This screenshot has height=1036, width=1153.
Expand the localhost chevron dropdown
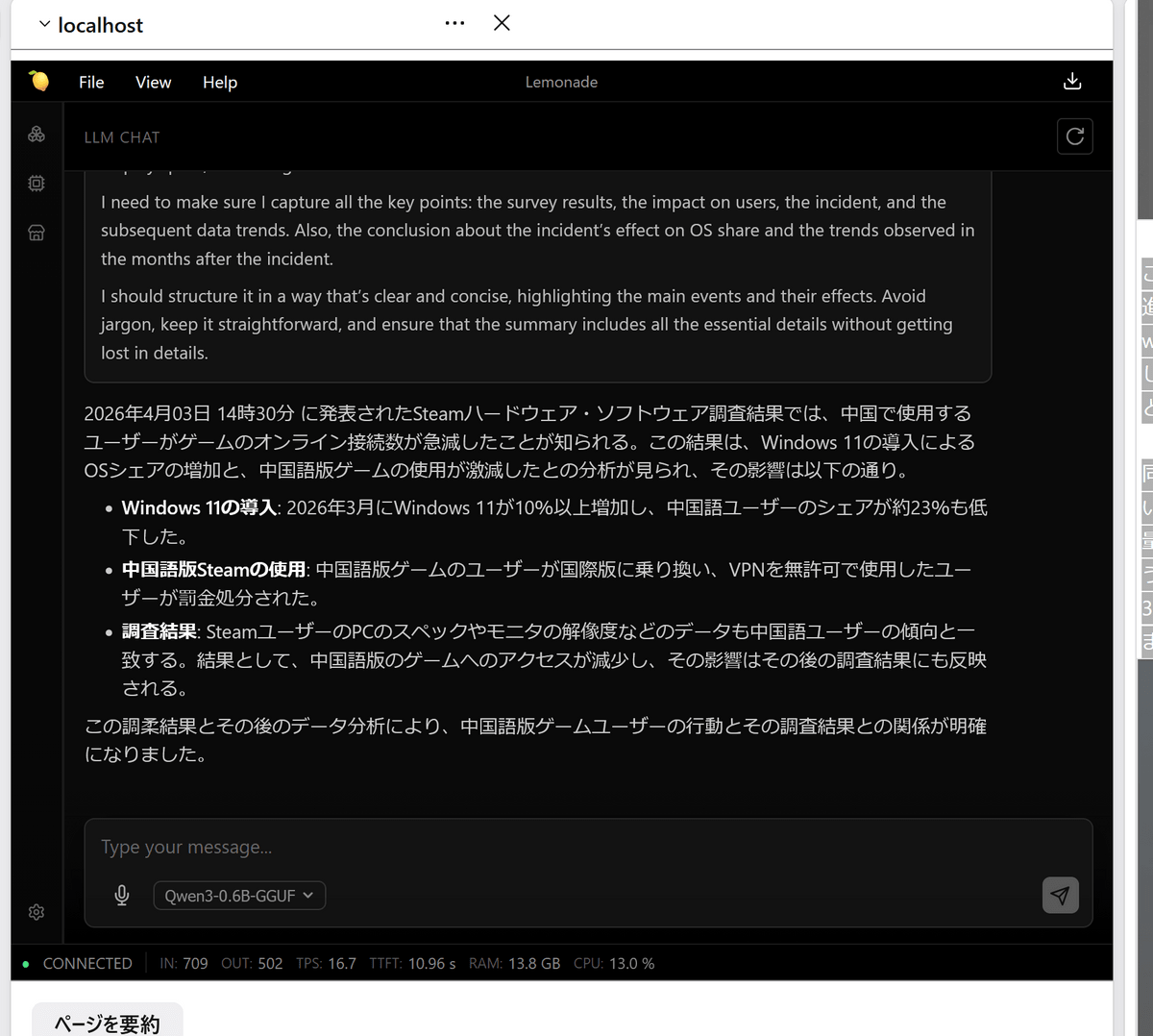(x=44, y=24)
